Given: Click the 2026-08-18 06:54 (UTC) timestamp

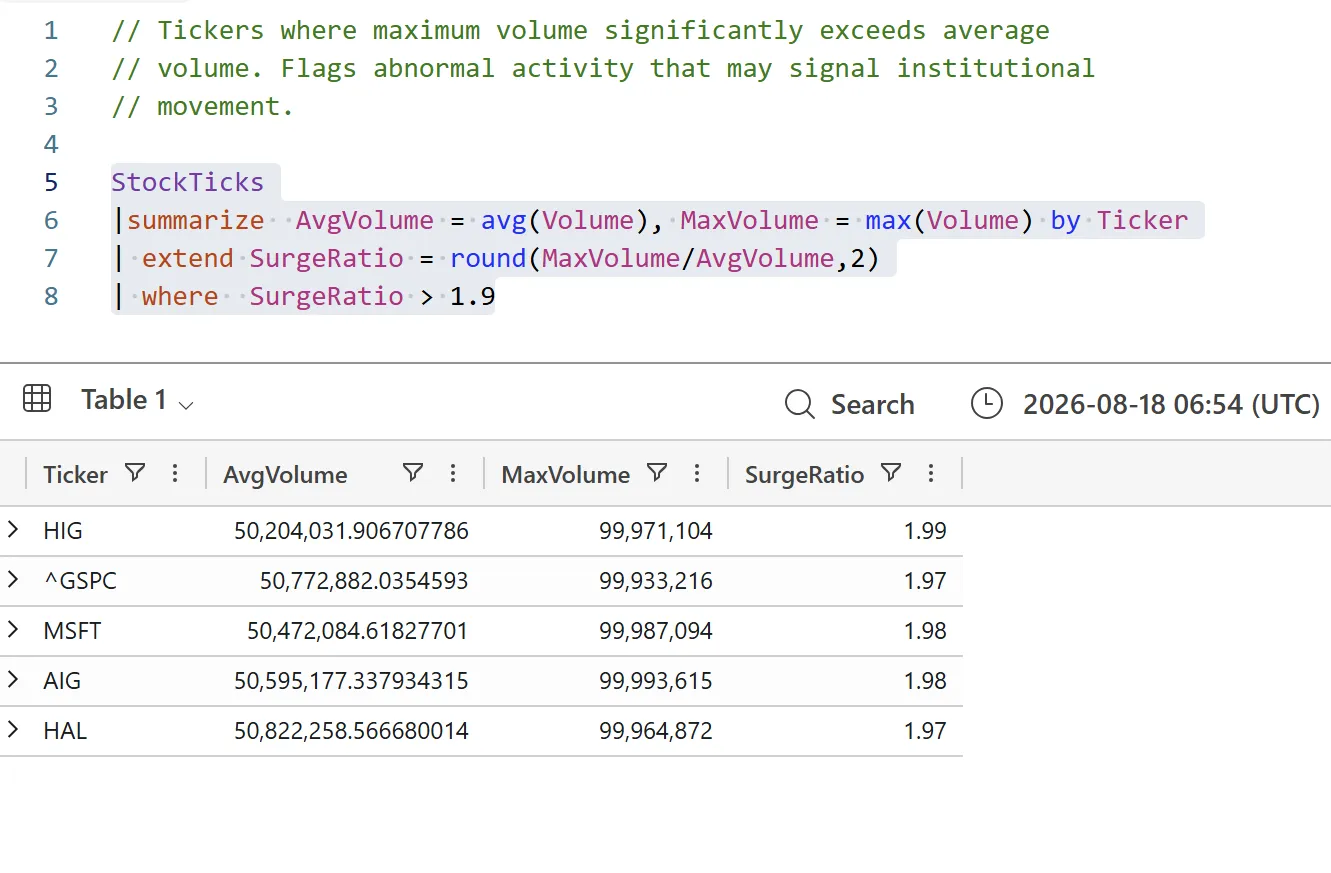Looking at the screenshot, I should [1171, 404].
